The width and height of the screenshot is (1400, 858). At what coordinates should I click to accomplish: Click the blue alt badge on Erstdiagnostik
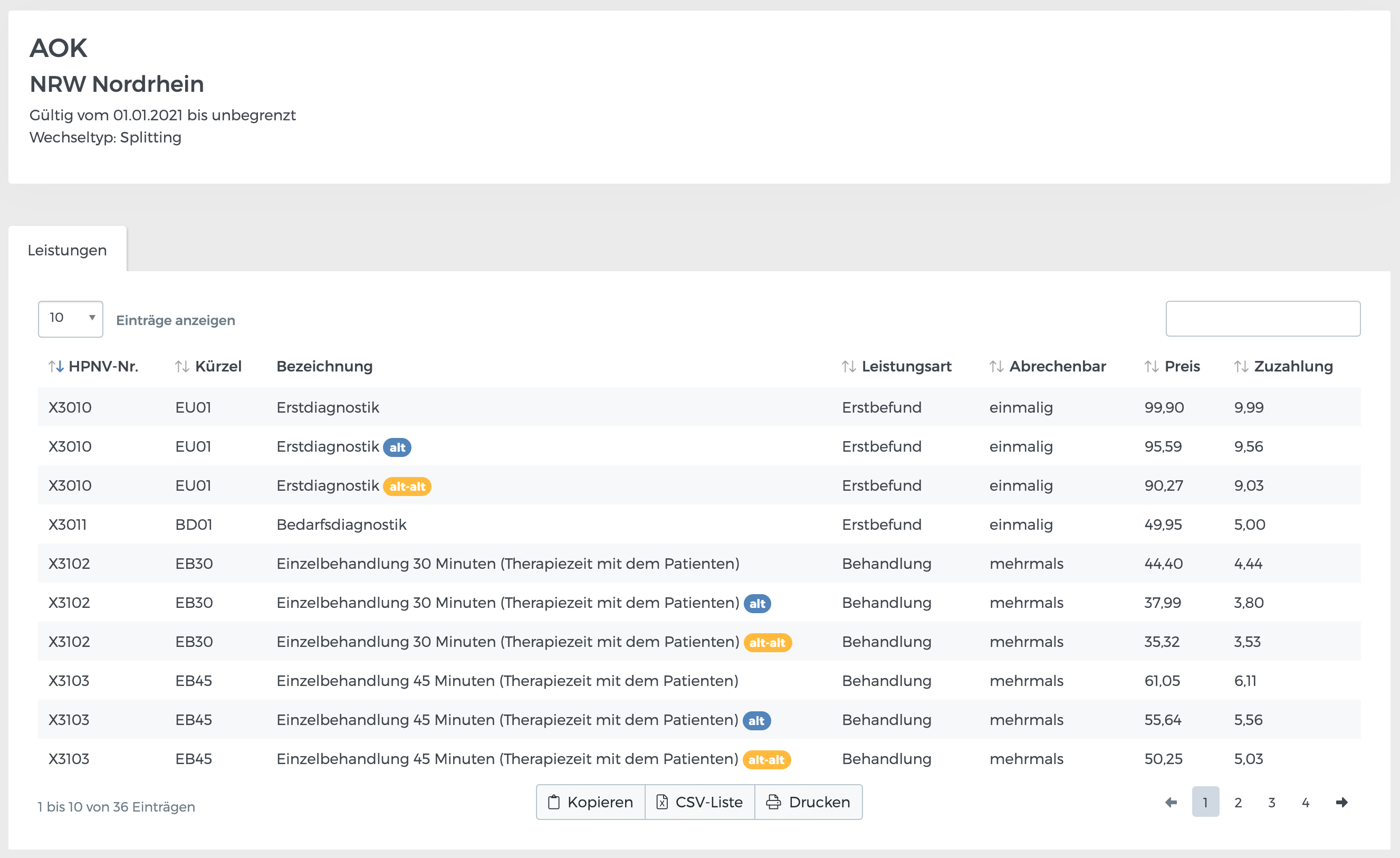(x=397, y=448)
